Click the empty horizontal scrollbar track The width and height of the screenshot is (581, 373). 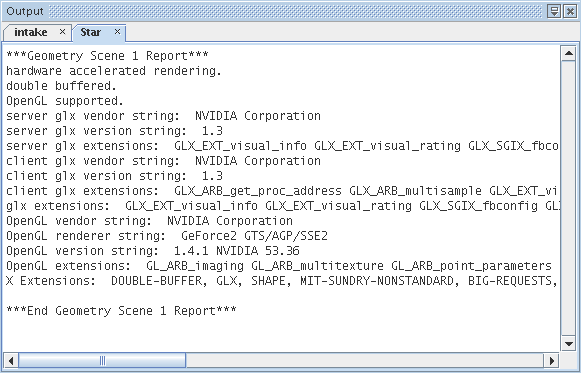click(365, 360)
